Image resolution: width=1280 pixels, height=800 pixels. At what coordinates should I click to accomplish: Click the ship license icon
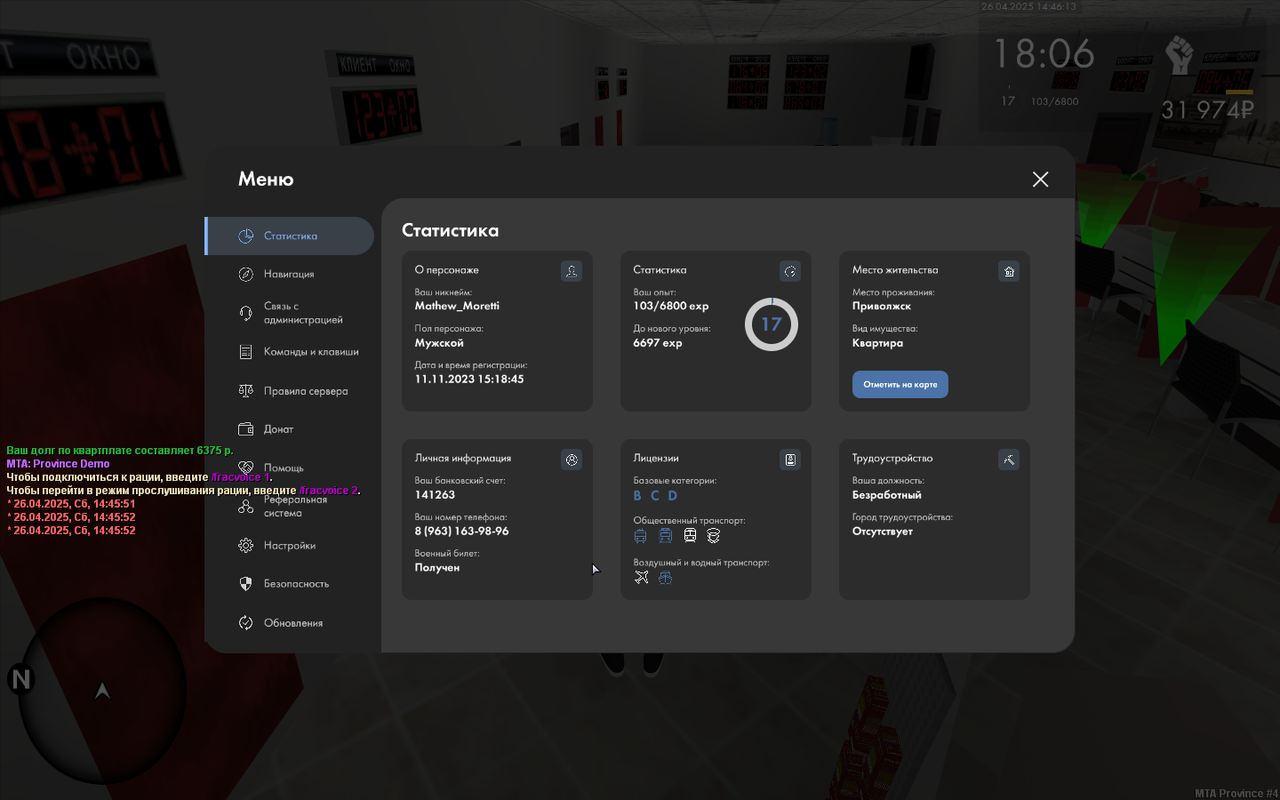(x=666, y=577)
